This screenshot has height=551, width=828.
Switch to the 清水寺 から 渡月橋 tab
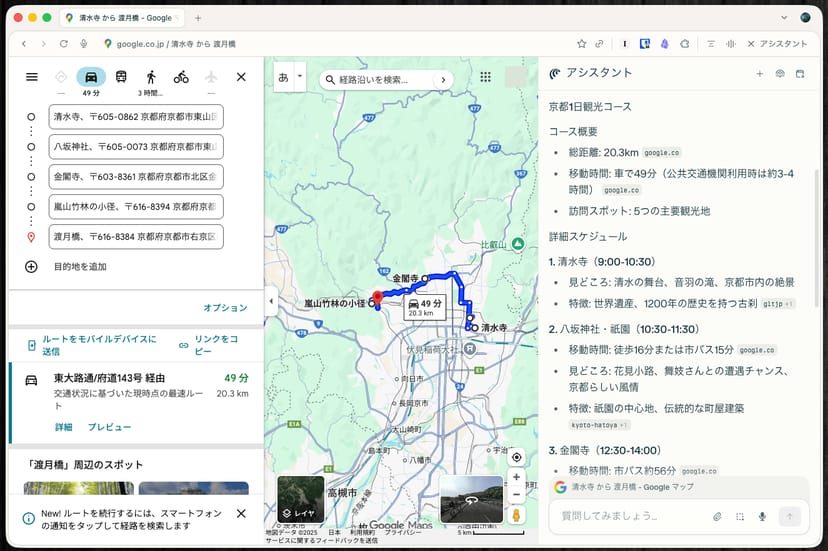[120, 18]
